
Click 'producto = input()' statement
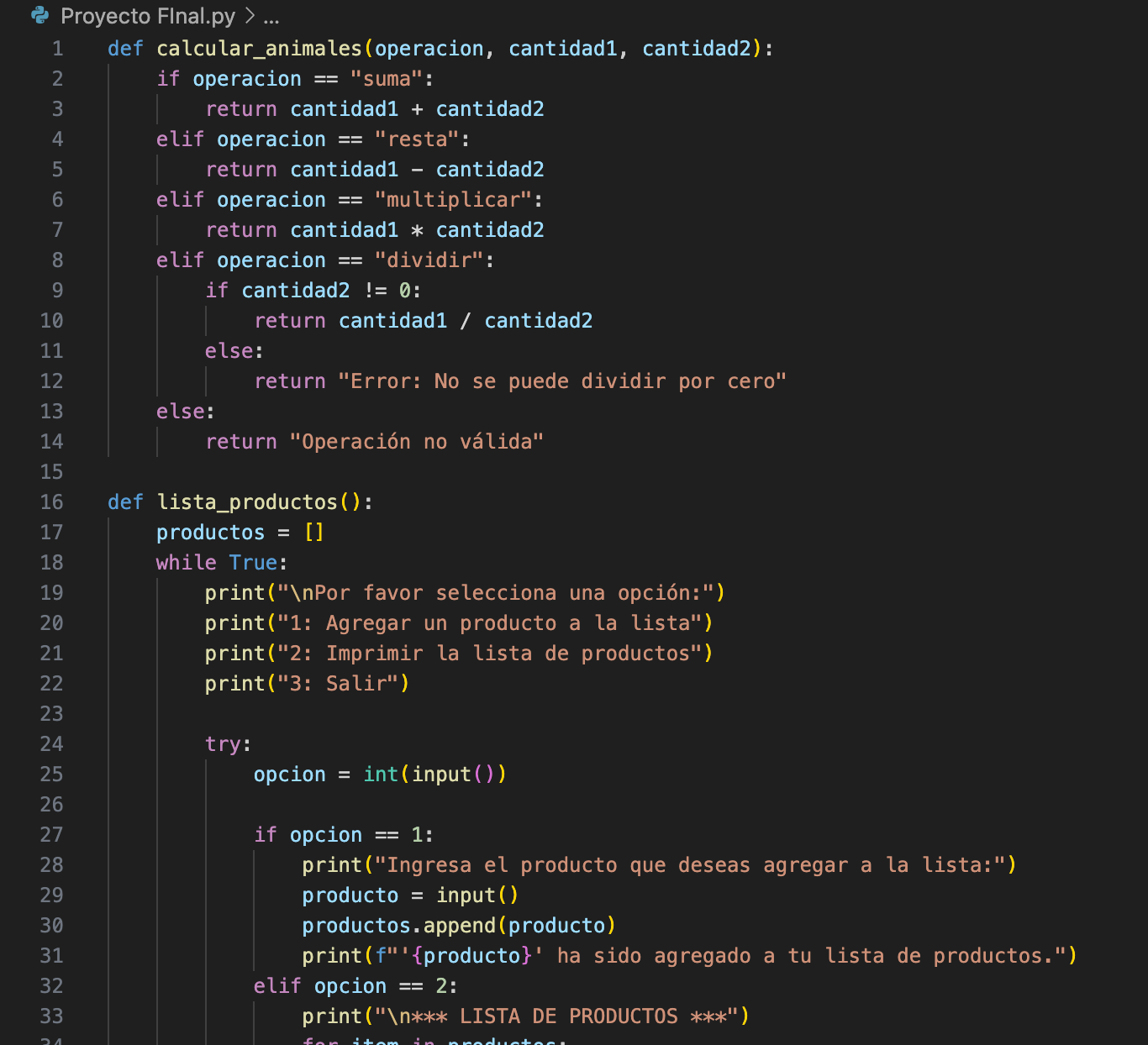point(410,895)
